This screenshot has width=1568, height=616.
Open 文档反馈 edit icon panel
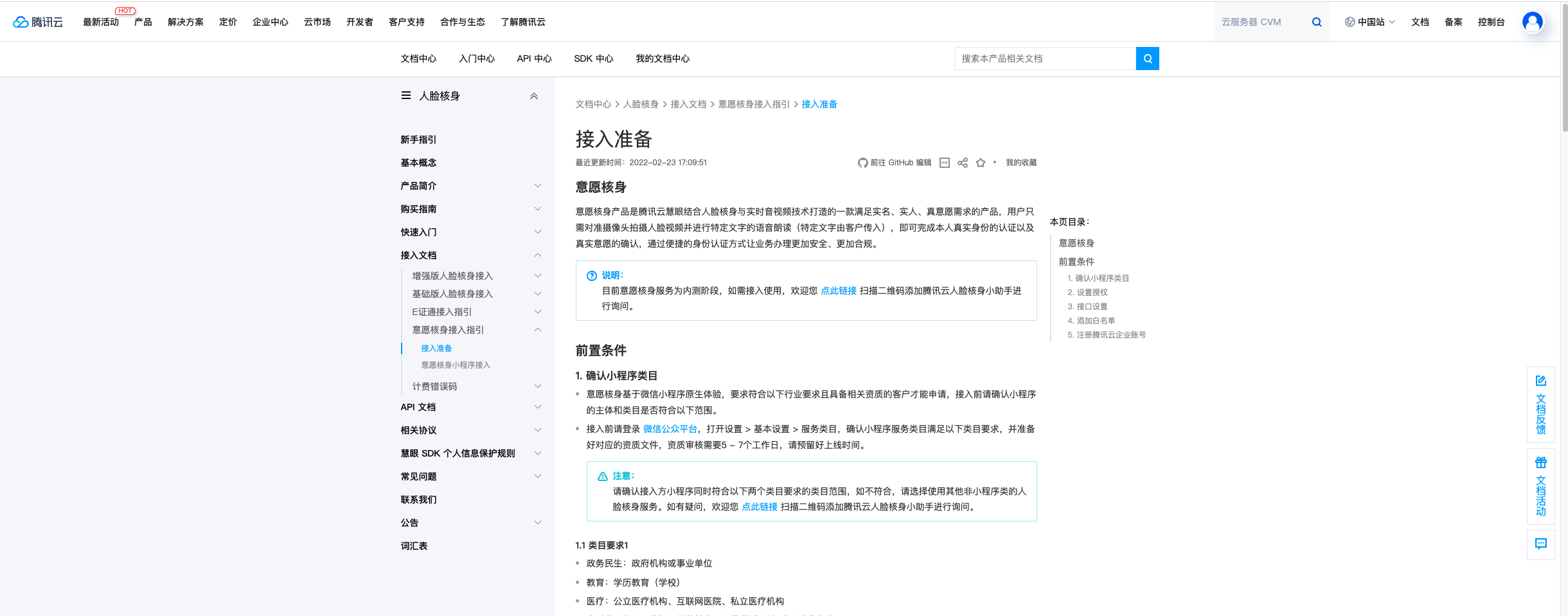[x=1540, y=404]
